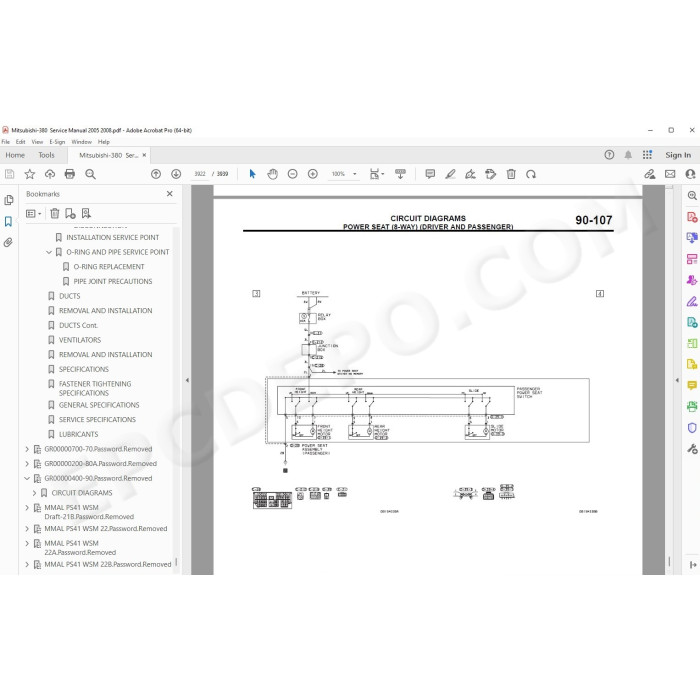
Task: Click the stamp tool icon
Action: tap(490, 174)
